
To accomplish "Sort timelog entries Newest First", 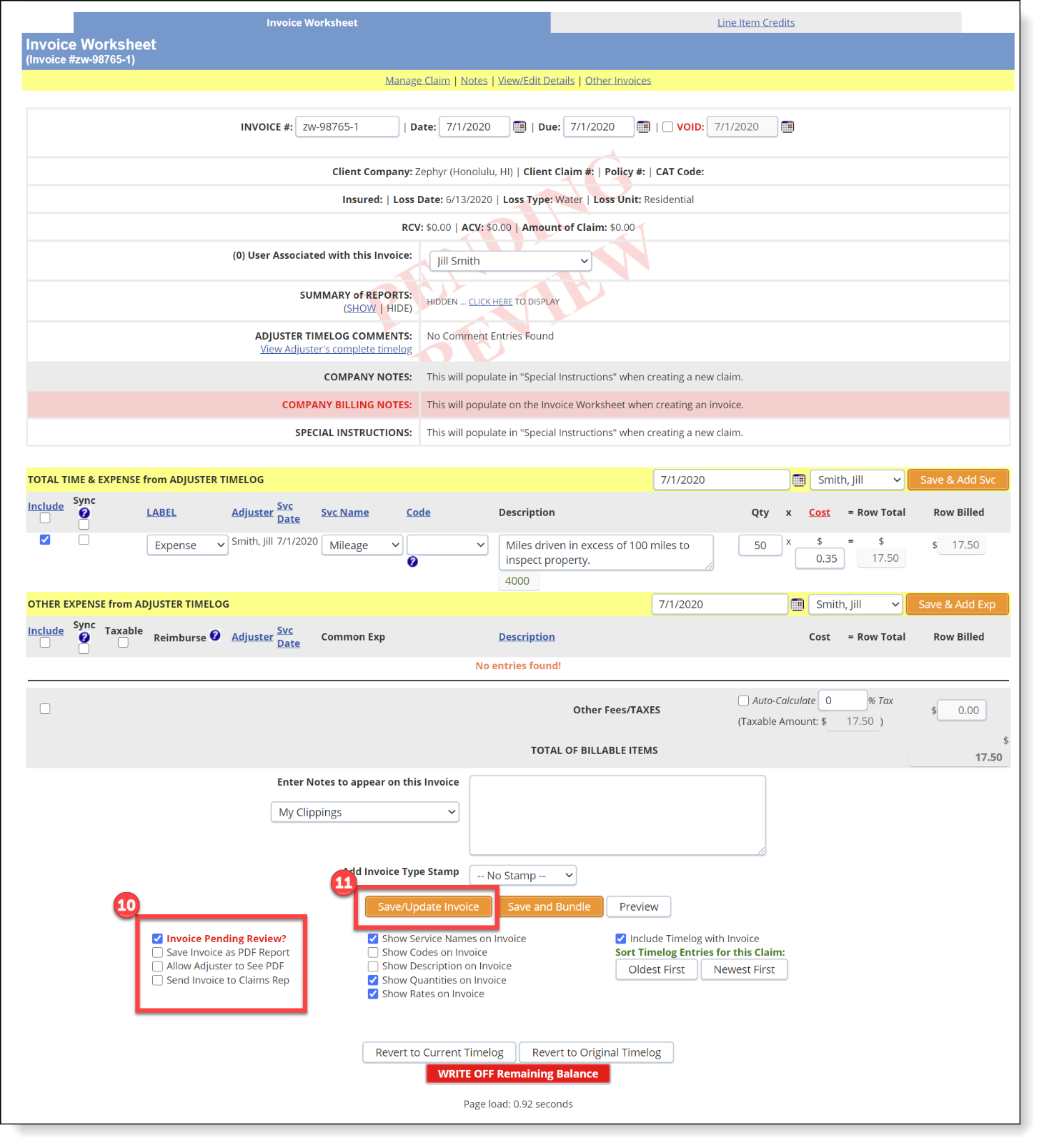I will (744, 969).
